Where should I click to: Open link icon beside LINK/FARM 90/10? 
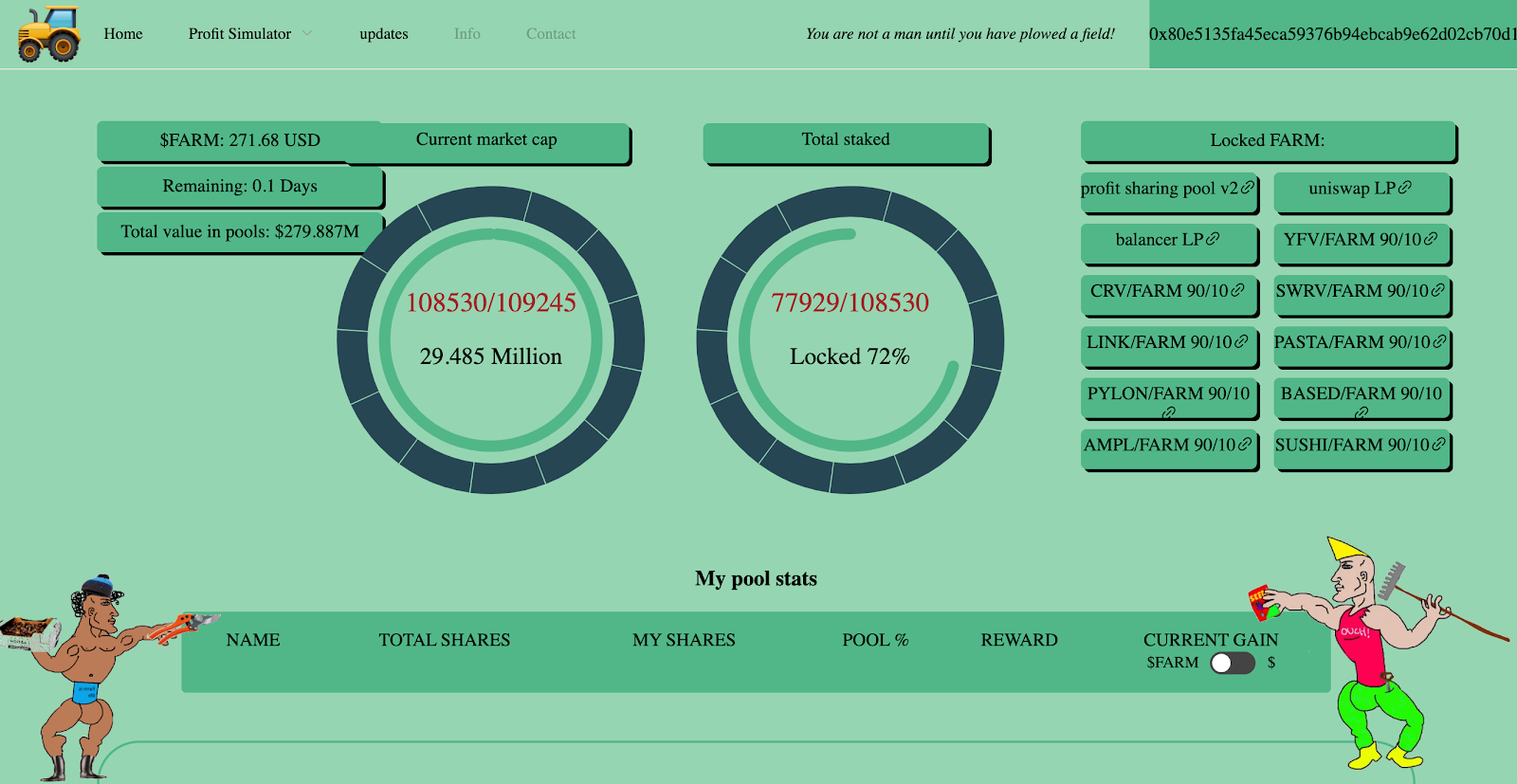pyautogui.click(x=1241, y=341)
